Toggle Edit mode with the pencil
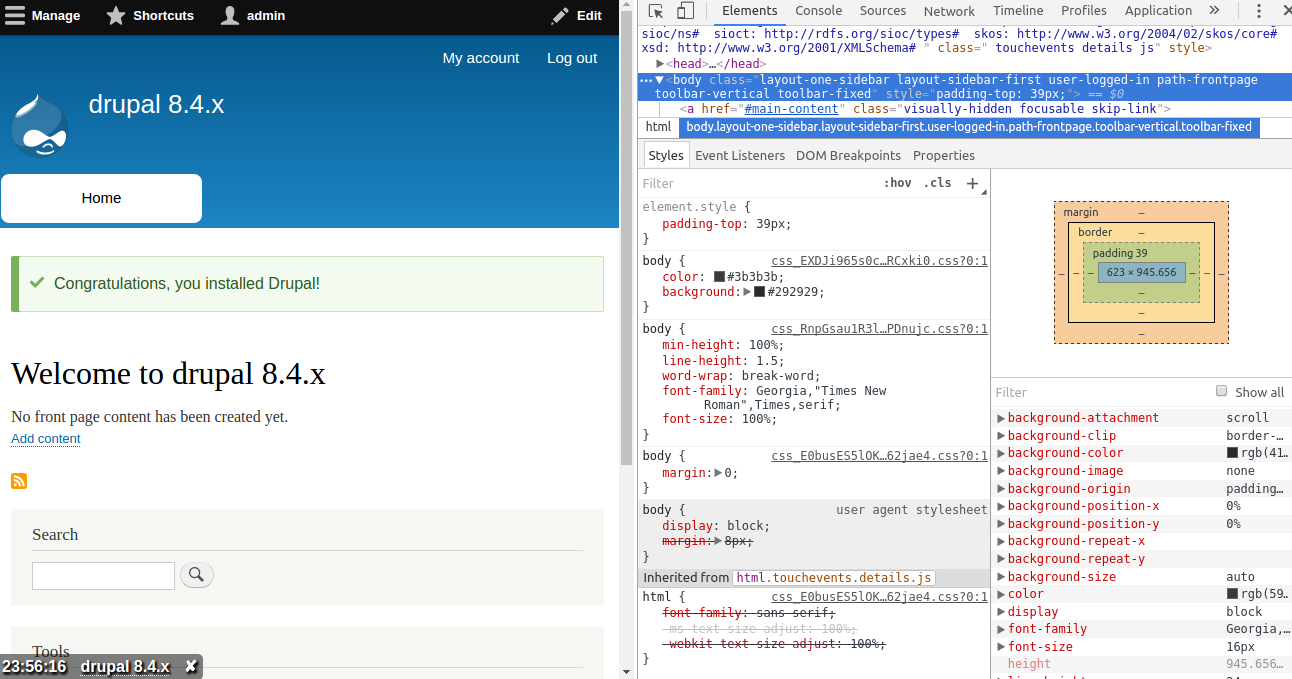This screenshot has width=1292, height=679. (576, 16)
